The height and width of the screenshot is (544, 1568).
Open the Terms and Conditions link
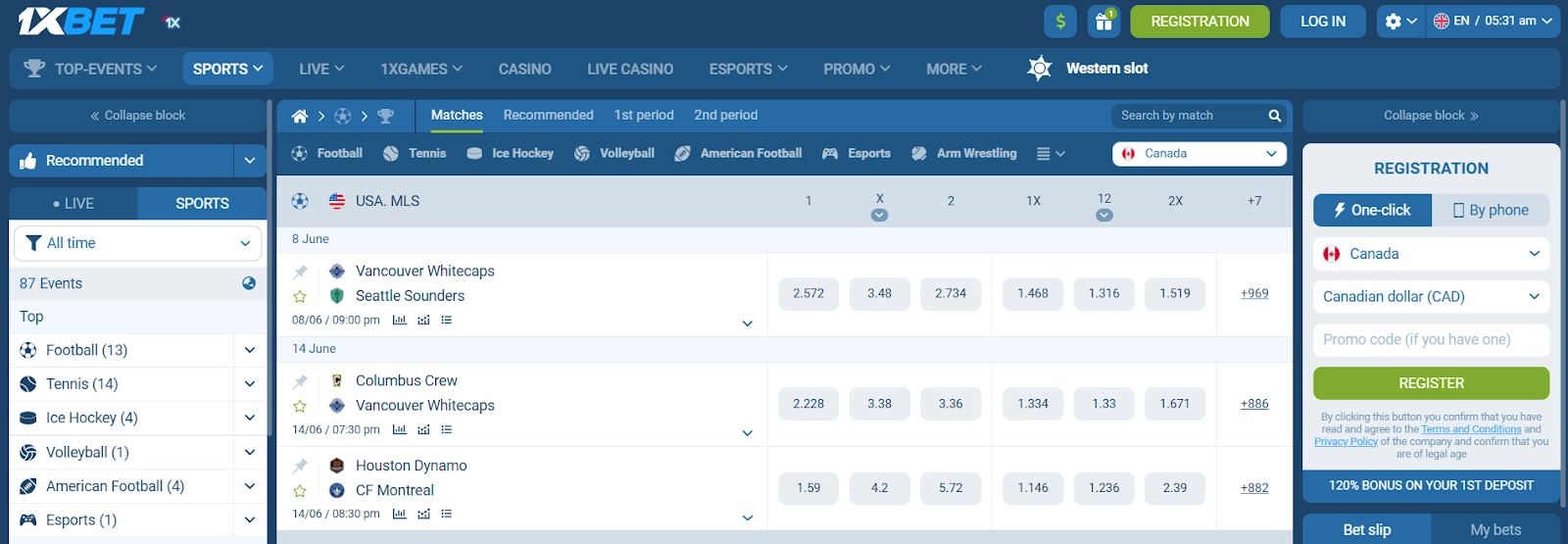pos(1471,429)
